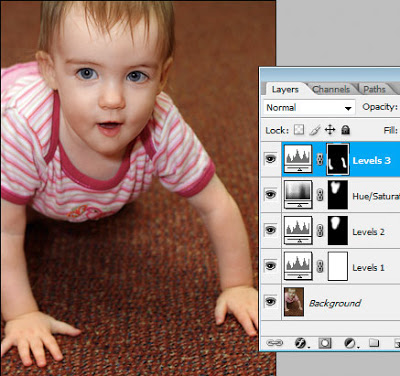Create new adjustment layer from bottom icon
The height and width of the screenshot is (376, 400).
pos(349,343)
